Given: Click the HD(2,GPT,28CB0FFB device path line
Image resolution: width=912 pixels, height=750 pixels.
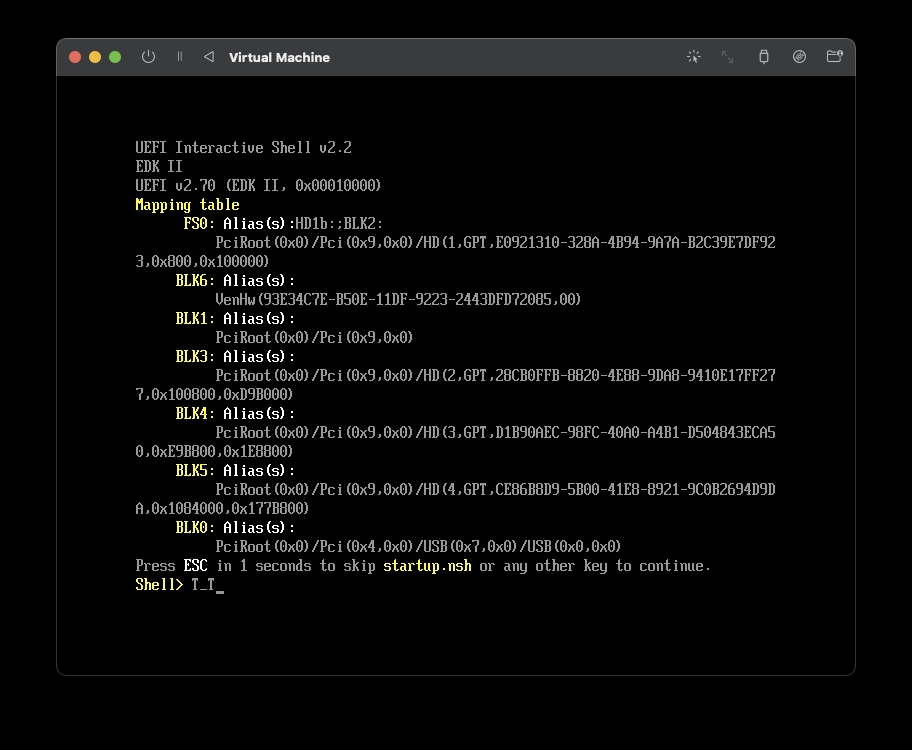Looking at the screenshot, I should point(496,376).
